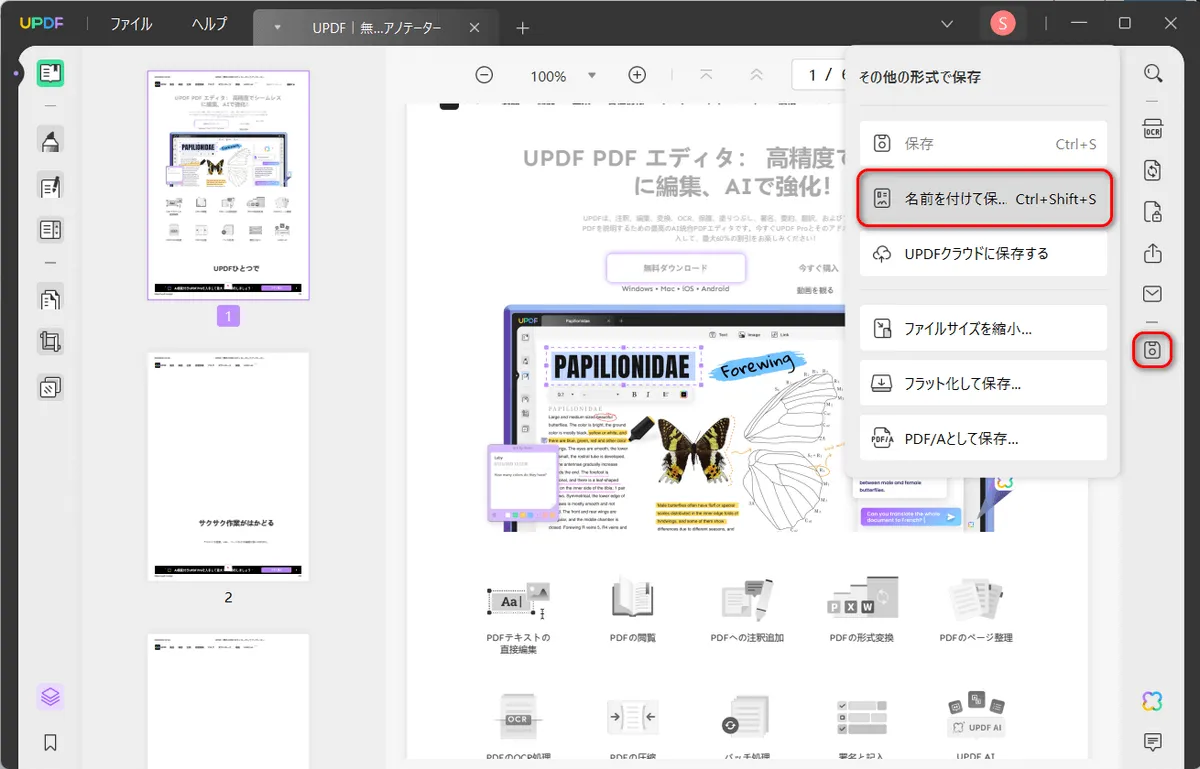Click the Save as other icon
Screen dimensions: 1200x769
click(1153, 350)
